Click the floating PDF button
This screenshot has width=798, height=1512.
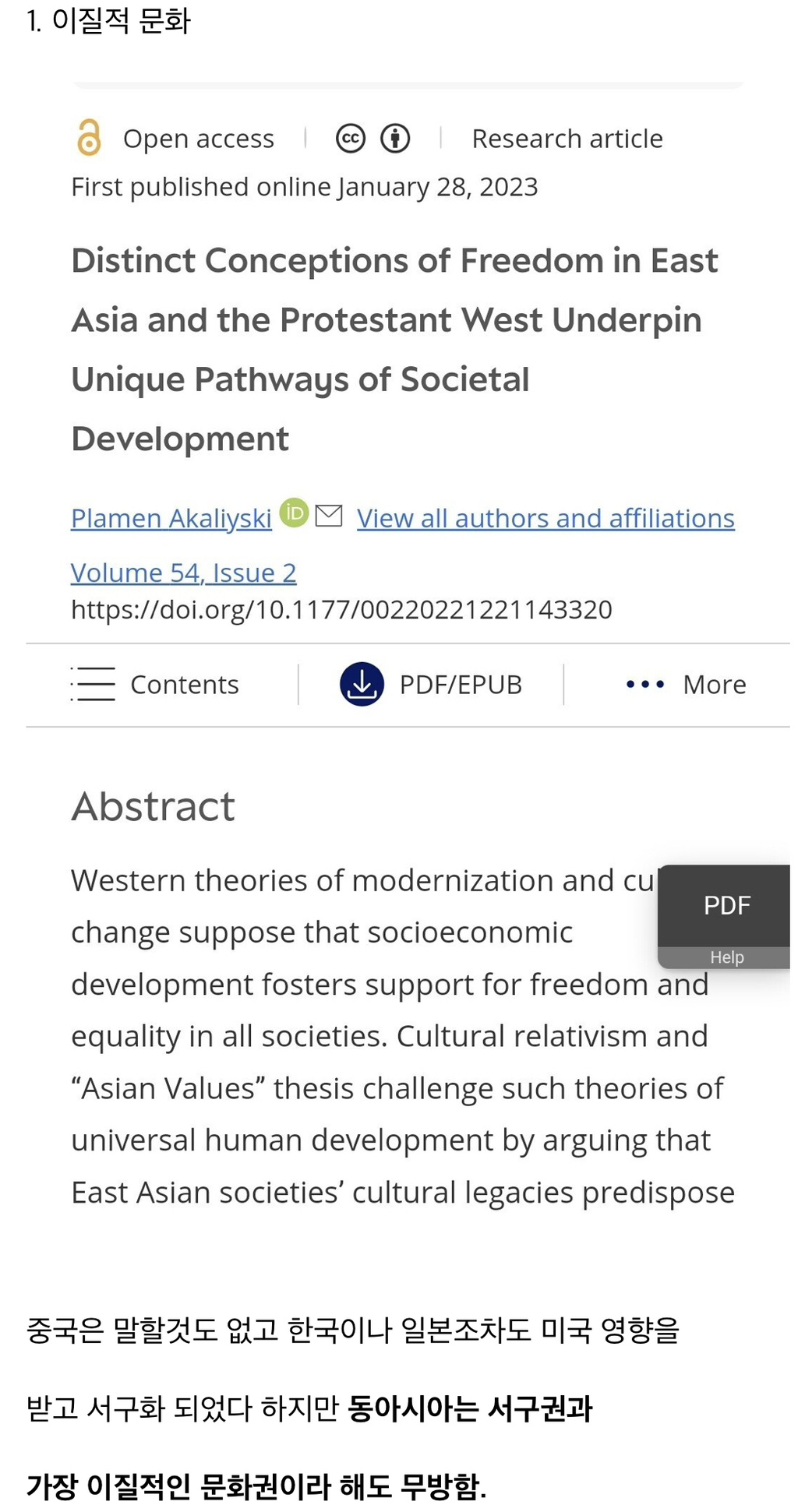727,905
